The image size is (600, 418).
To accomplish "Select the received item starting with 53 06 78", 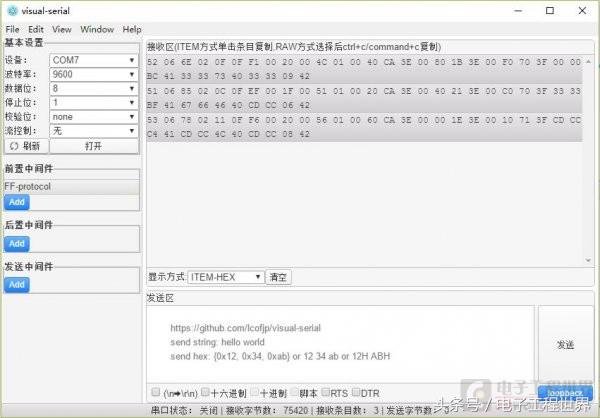I will (x=364, y=127).
